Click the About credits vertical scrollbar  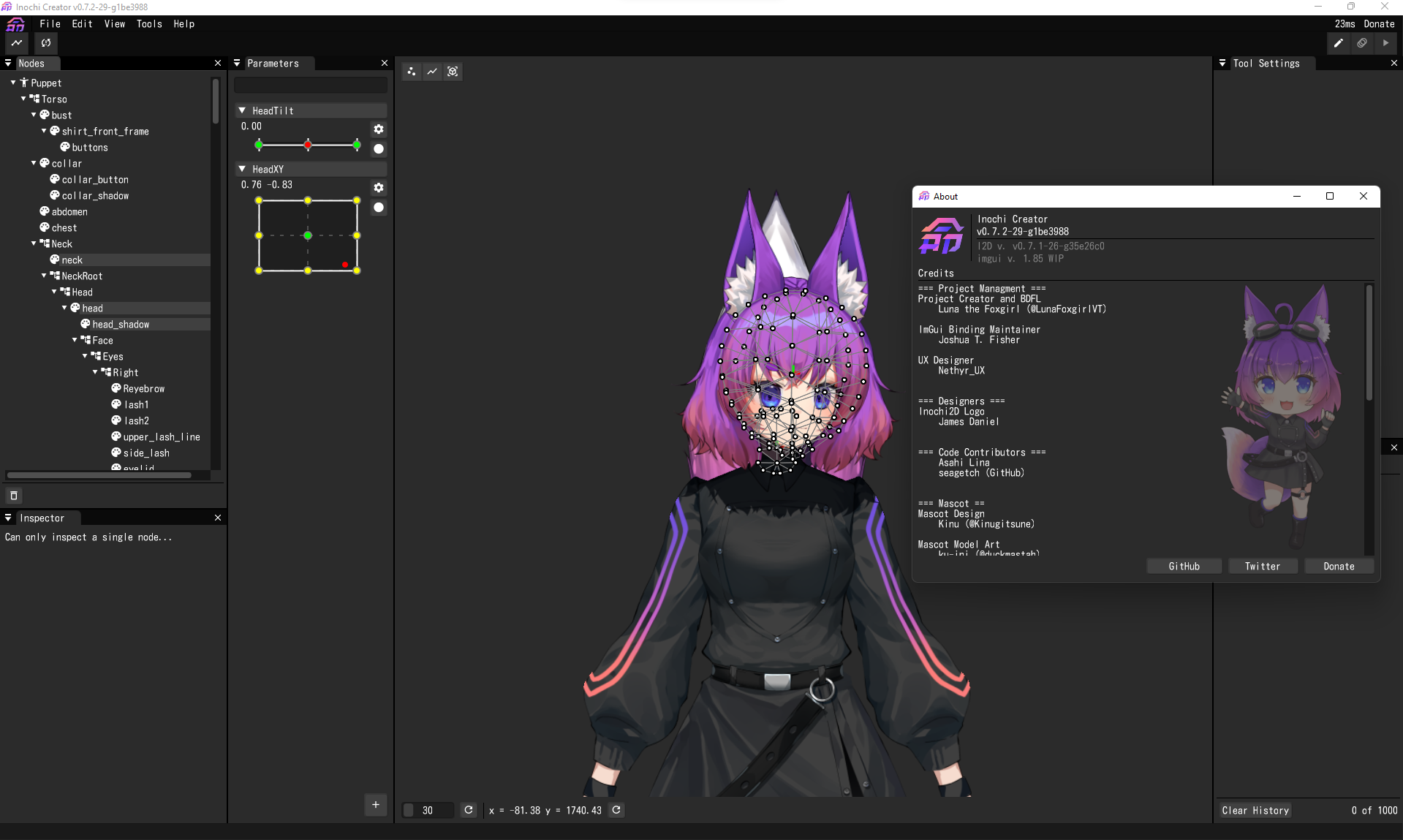point(1369,344)
